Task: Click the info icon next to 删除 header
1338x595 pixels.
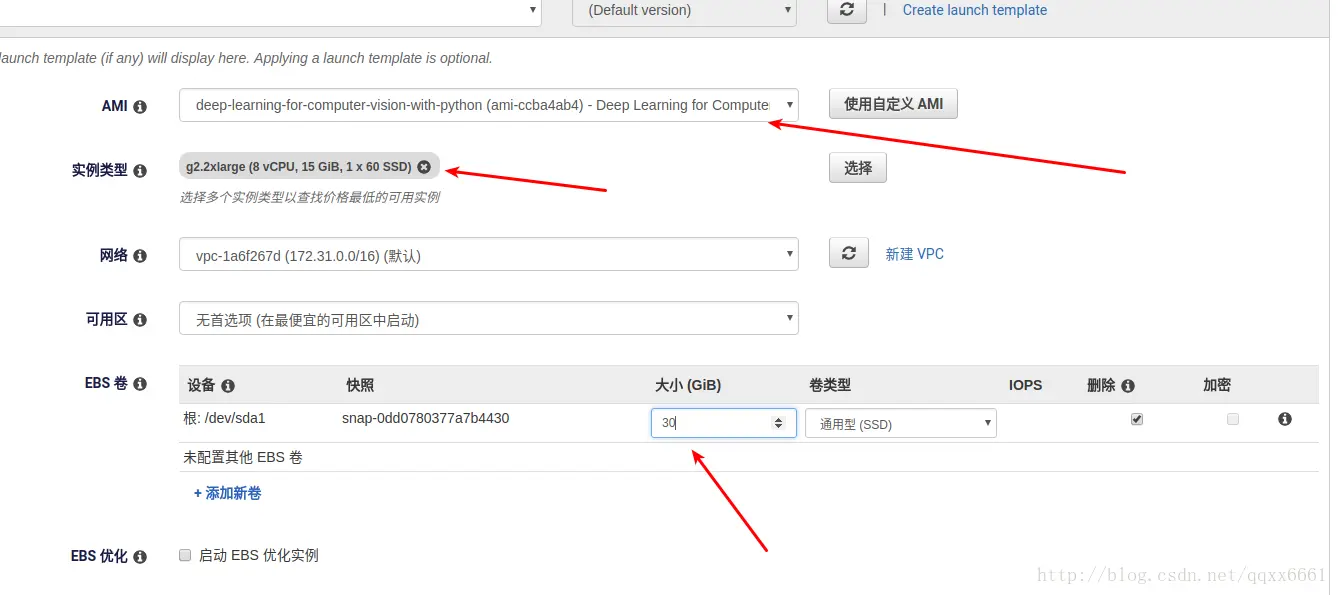Action: point(1128,386)
